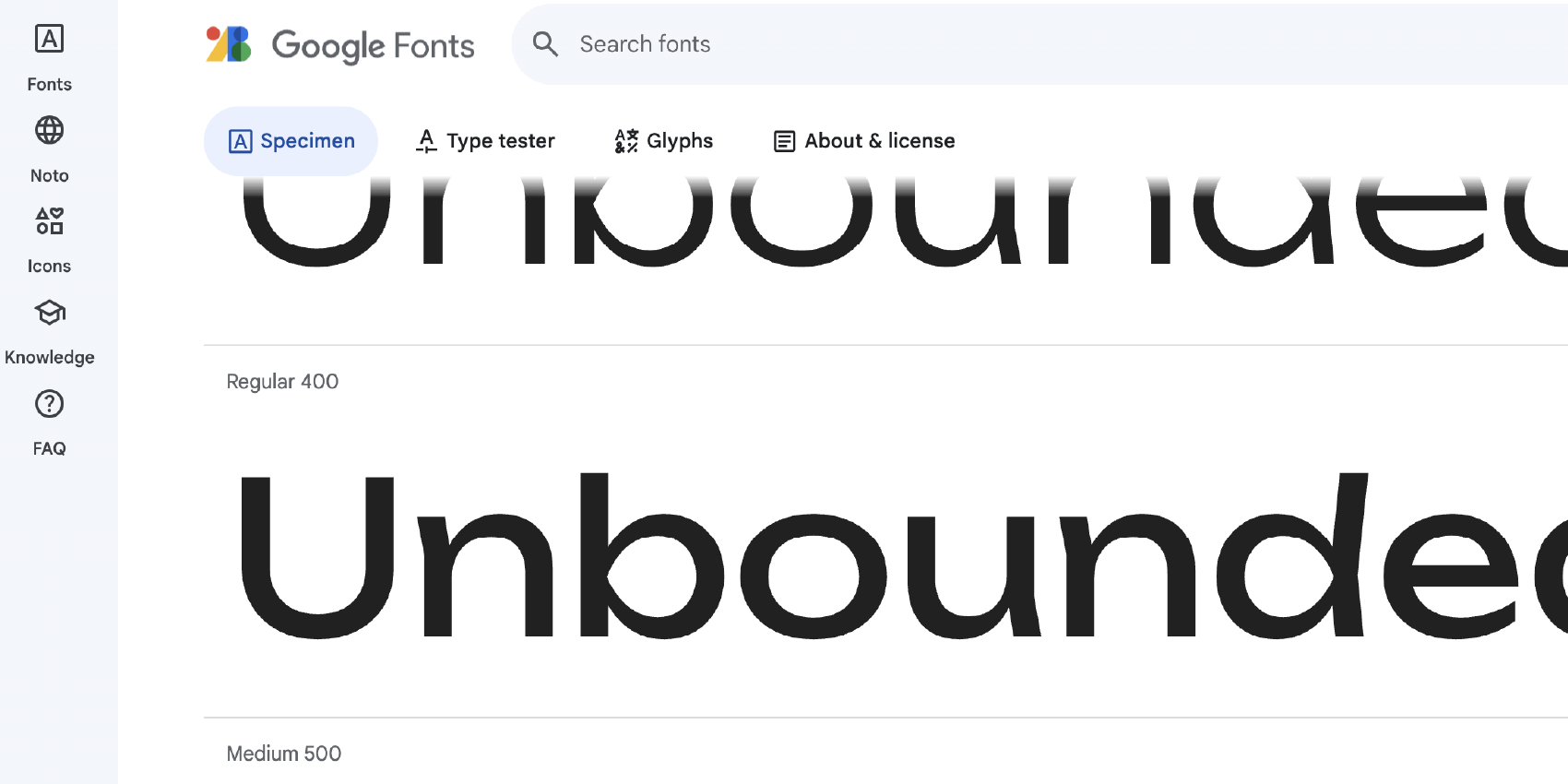This screenshot has height=784, width=1568.
Task: Select the Specimen tab
Action: [x=291, y=141]
